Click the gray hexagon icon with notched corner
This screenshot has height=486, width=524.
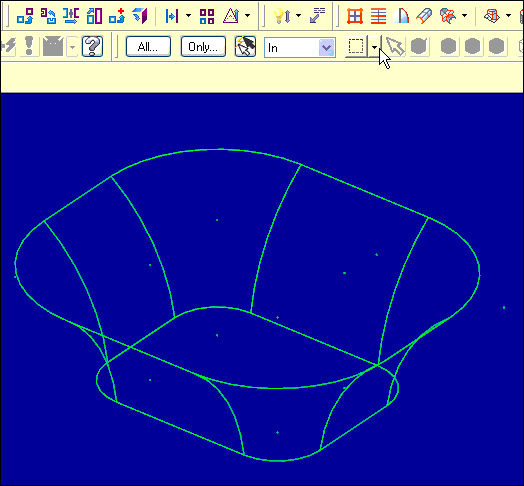click(x=419, y=46)
